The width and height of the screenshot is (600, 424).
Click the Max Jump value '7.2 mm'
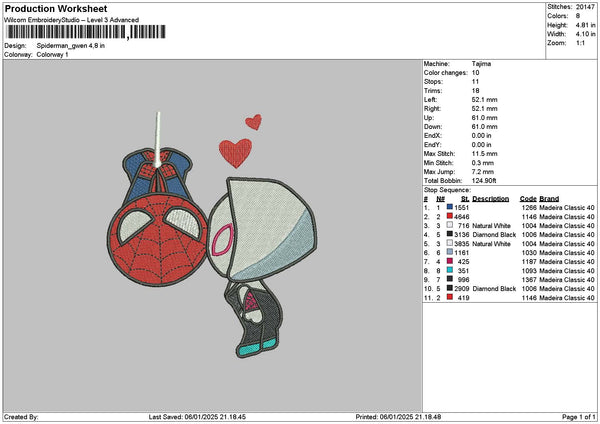click(483, 172)
